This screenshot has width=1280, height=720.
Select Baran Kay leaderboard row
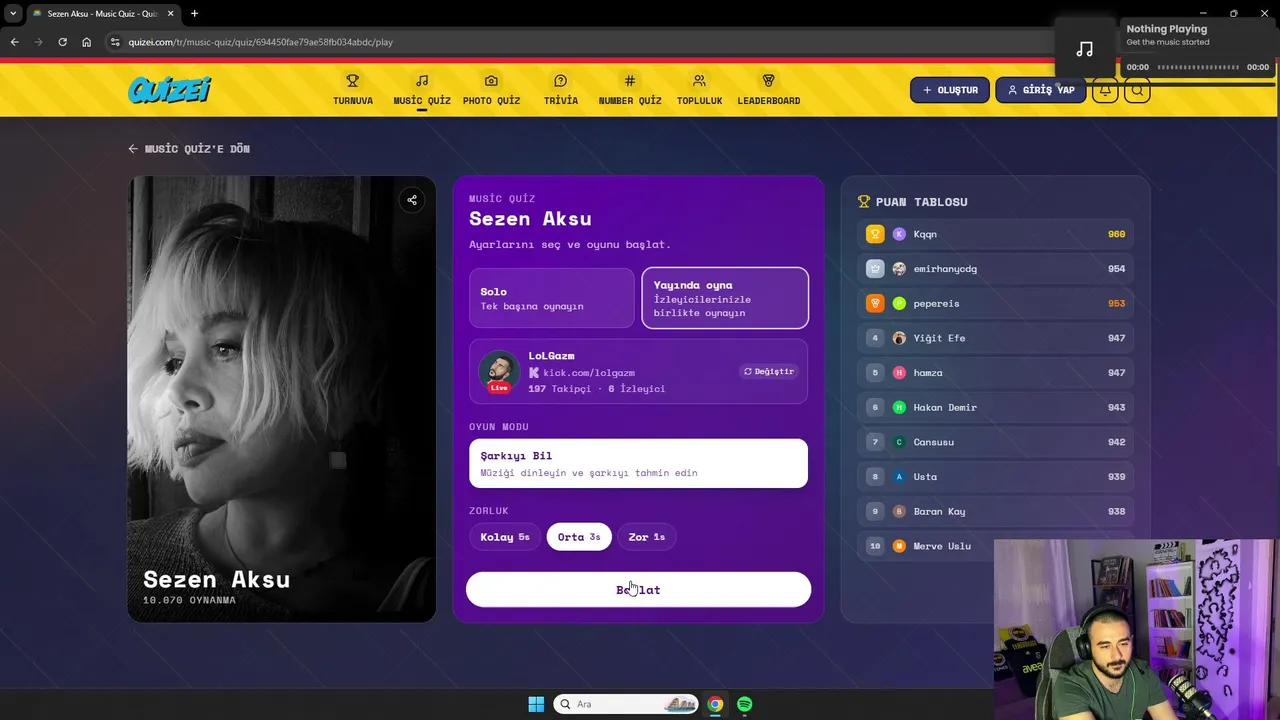996,511
